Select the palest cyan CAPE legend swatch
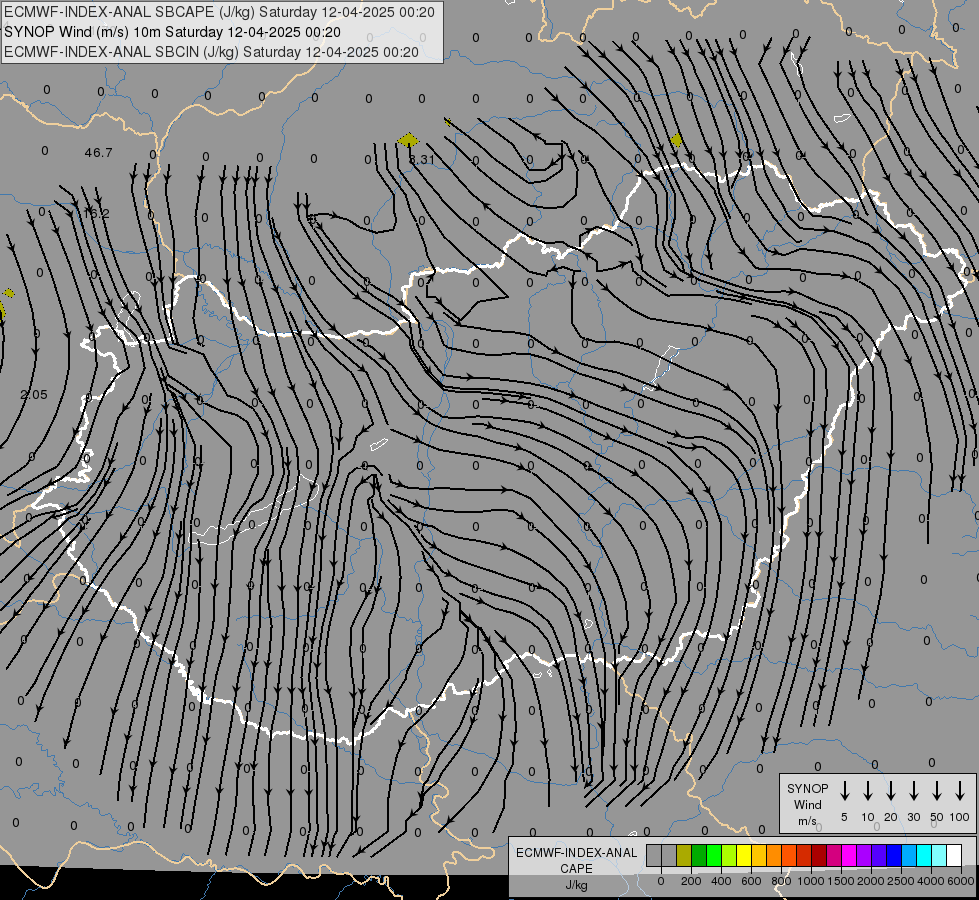This screenshot has height=900, width=979. pos(939,855)
